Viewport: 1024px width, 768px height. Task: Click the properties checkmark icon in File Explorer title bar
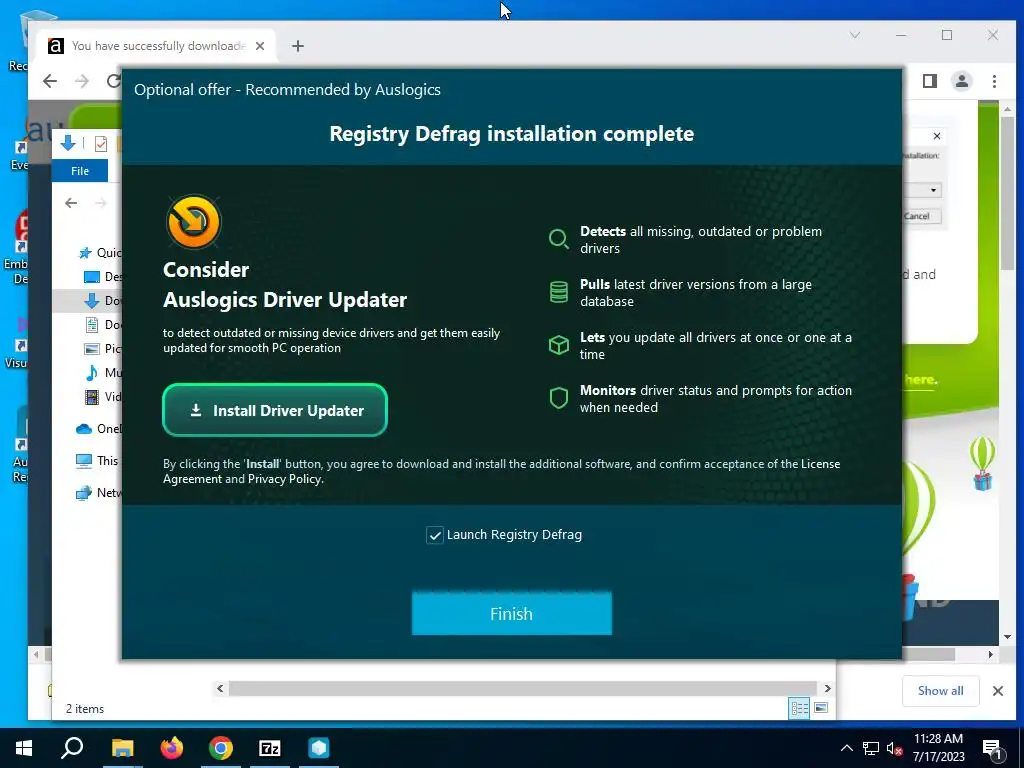101,144
